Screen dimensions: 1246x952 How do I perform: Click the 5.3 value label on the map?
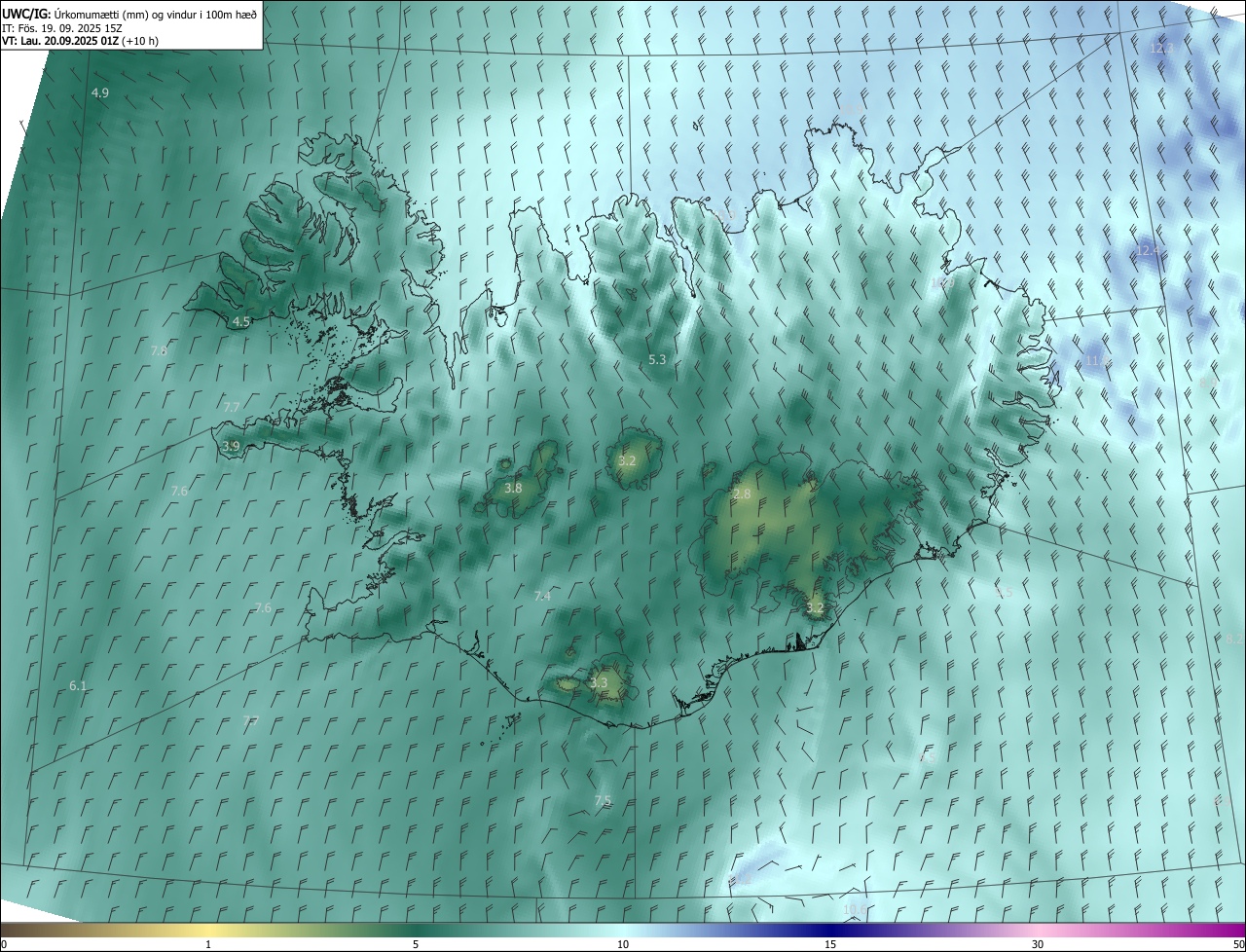click(x=657, y=360)
